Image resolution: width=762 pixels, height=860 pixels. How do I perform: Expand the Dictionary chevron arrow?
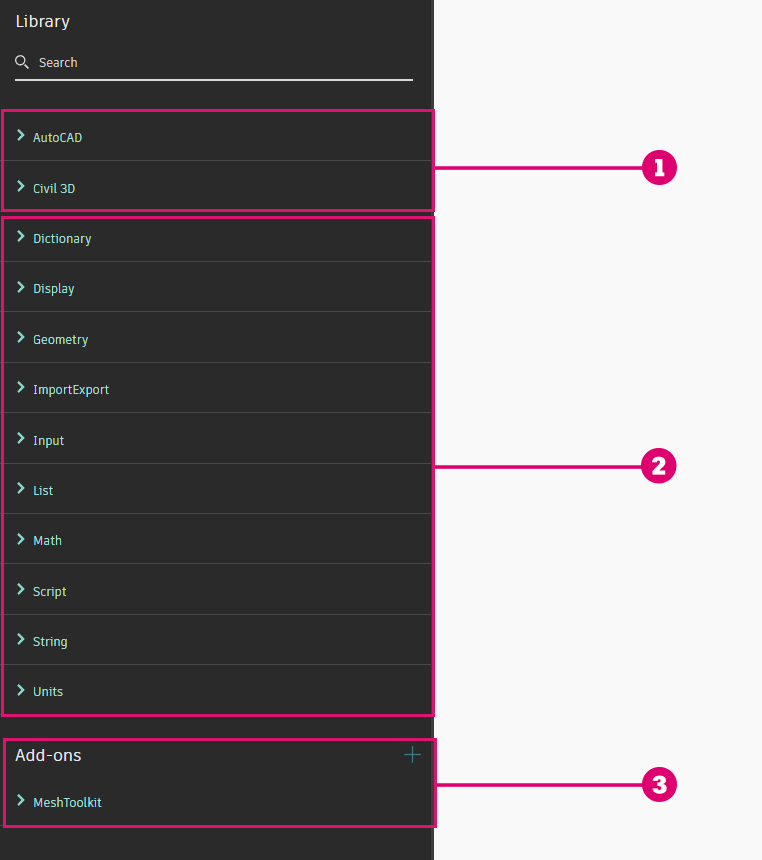[x=21, y=238]
